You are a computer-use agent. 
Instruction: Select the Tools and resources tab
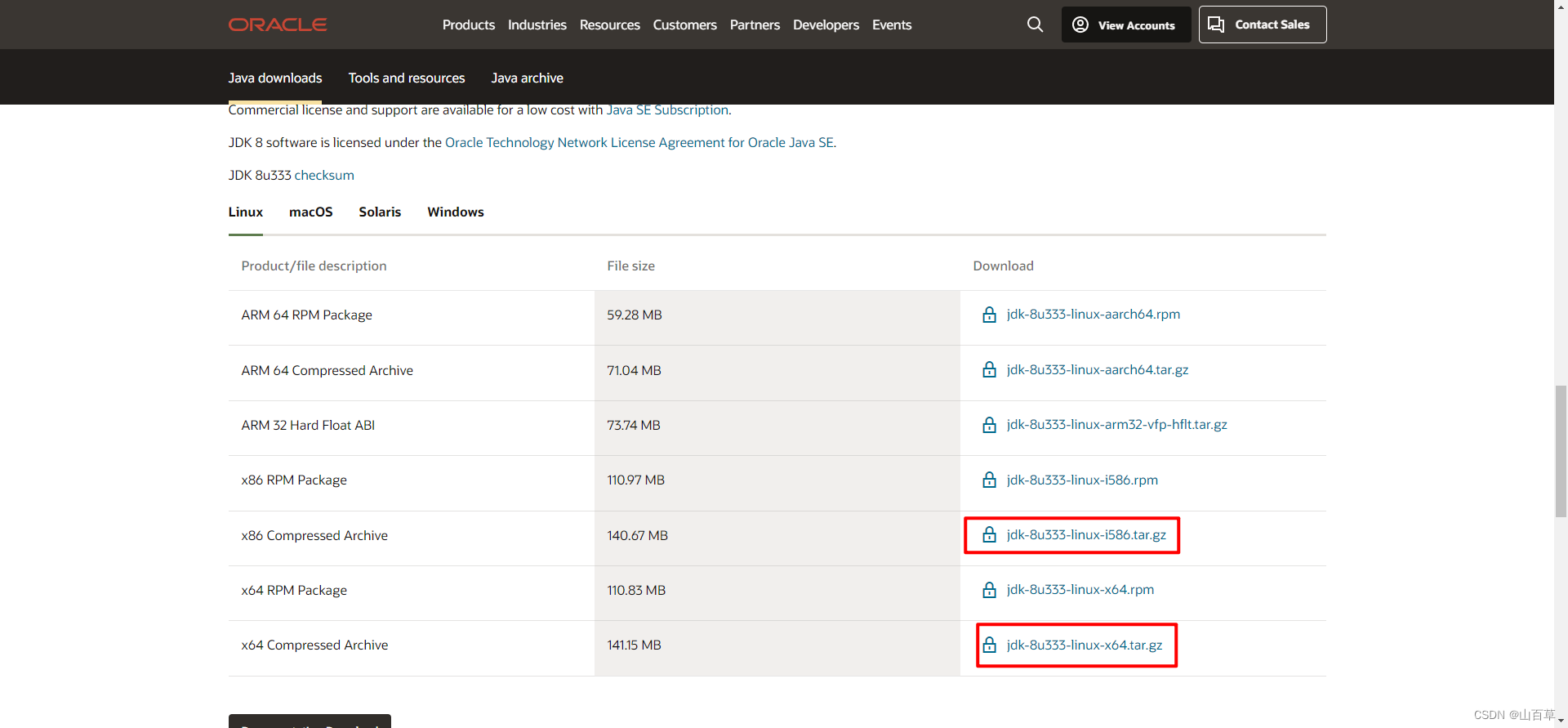tap(407, 78)
